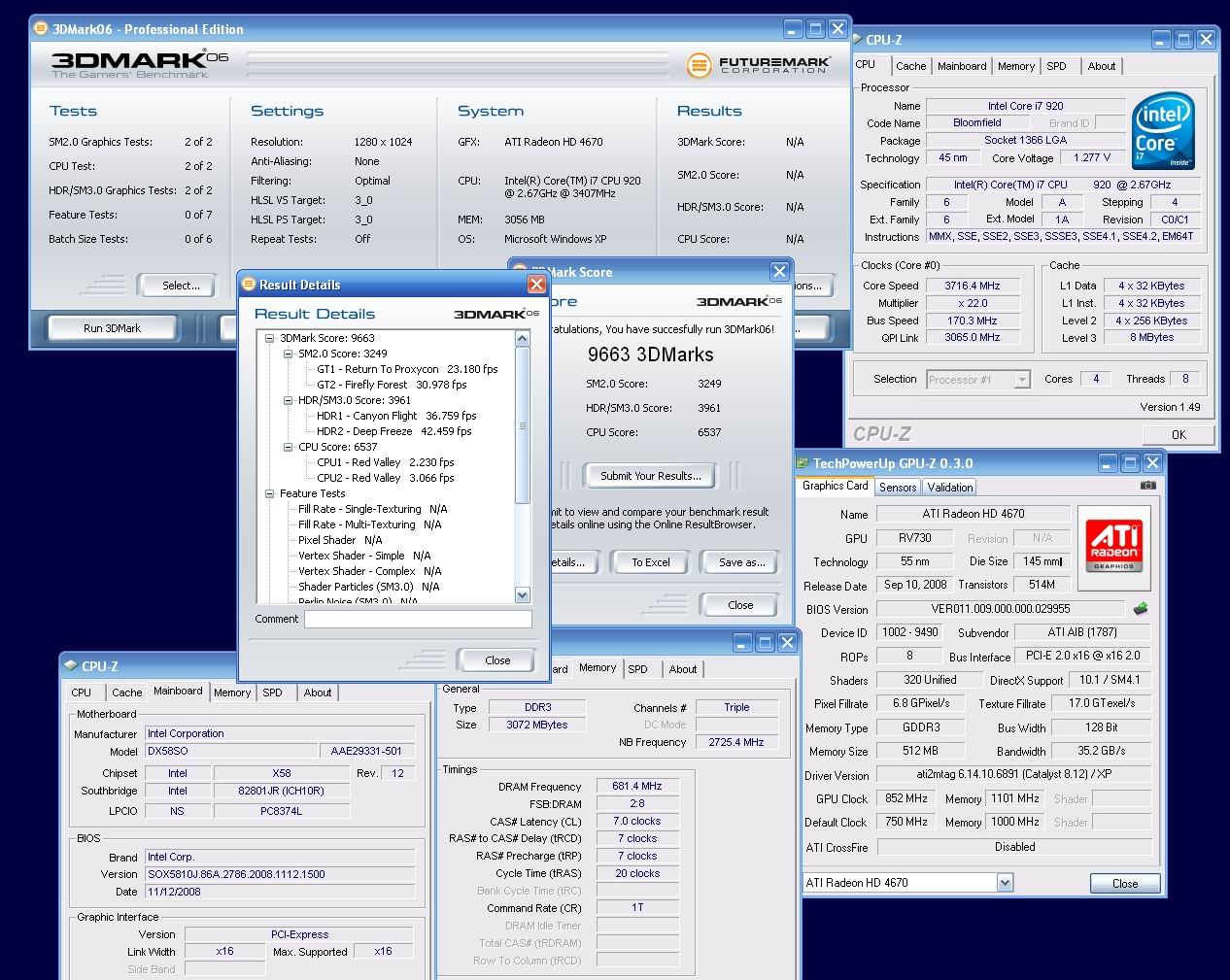Open the Validation tab in GPU-Z

pyautogui.click(x=949, y=488)
